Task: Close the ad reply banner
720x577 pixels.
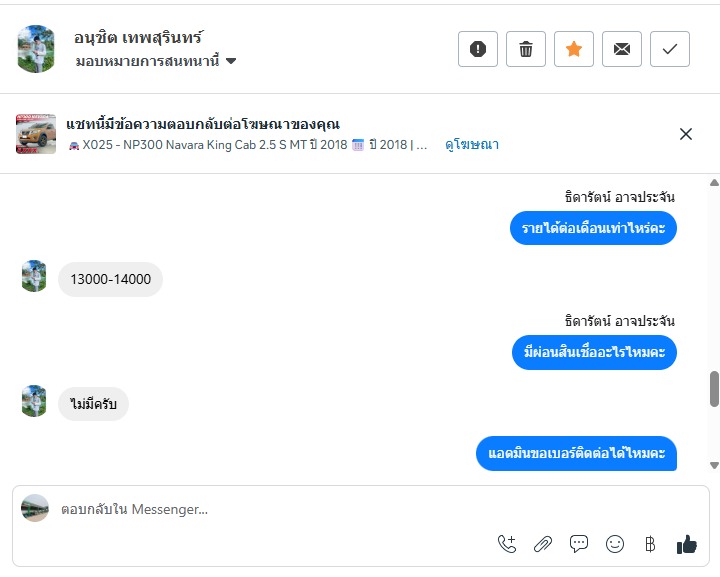Action: [686, 134]
